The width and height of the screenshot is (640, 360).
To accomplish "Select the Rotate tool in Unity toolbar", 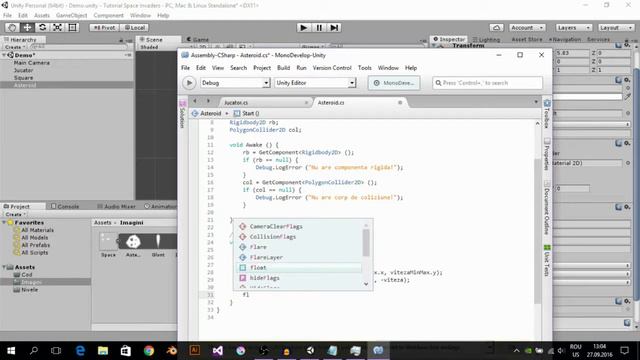I will [42, 27].
